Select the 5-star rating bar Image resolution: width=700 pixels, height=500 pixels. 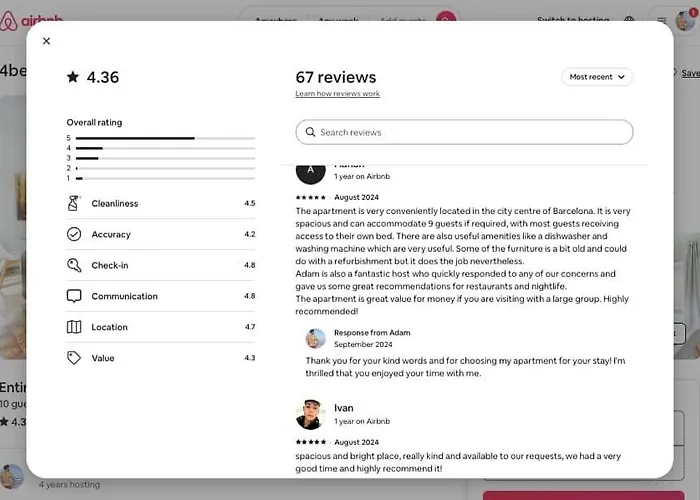point(165,138)
